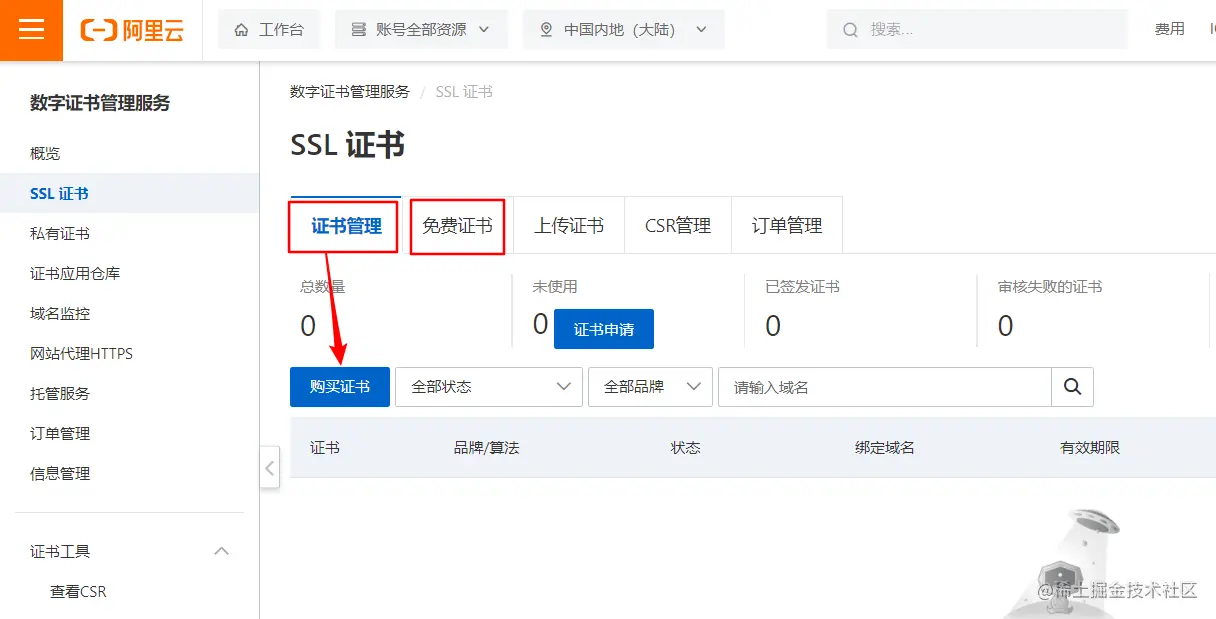The image size is (1216, 619).
Task: Click the 数字证书管理服务 sidebar title
Action: (x=100, y=103)
